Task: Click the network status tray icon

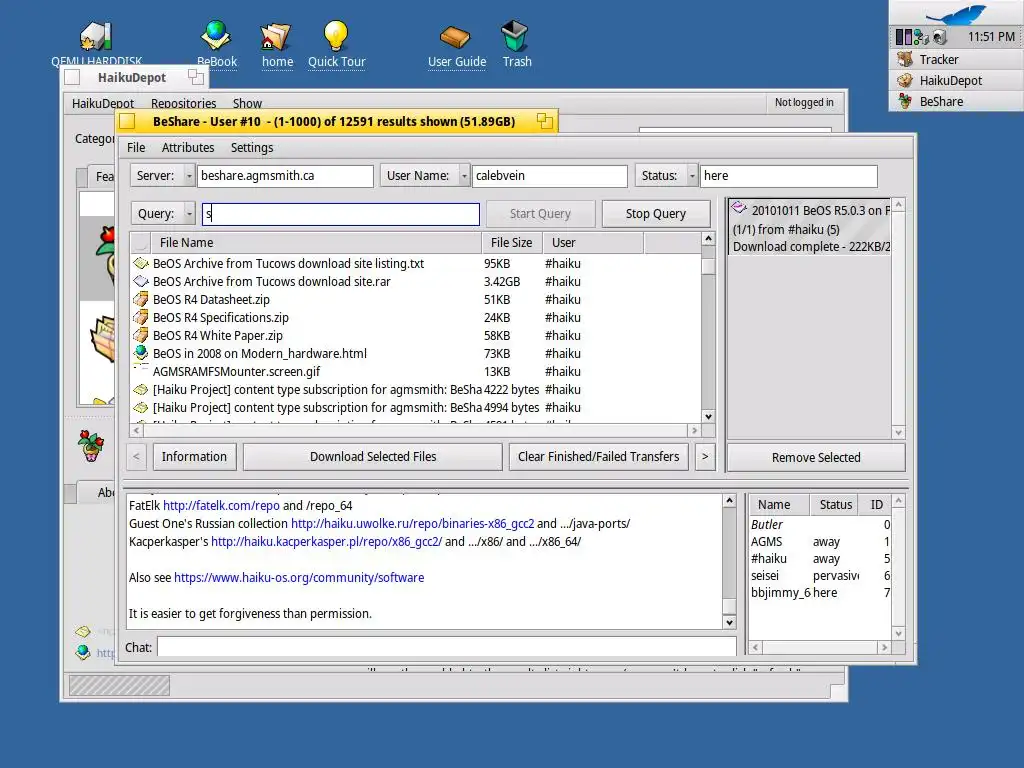Action: (921, 37)
